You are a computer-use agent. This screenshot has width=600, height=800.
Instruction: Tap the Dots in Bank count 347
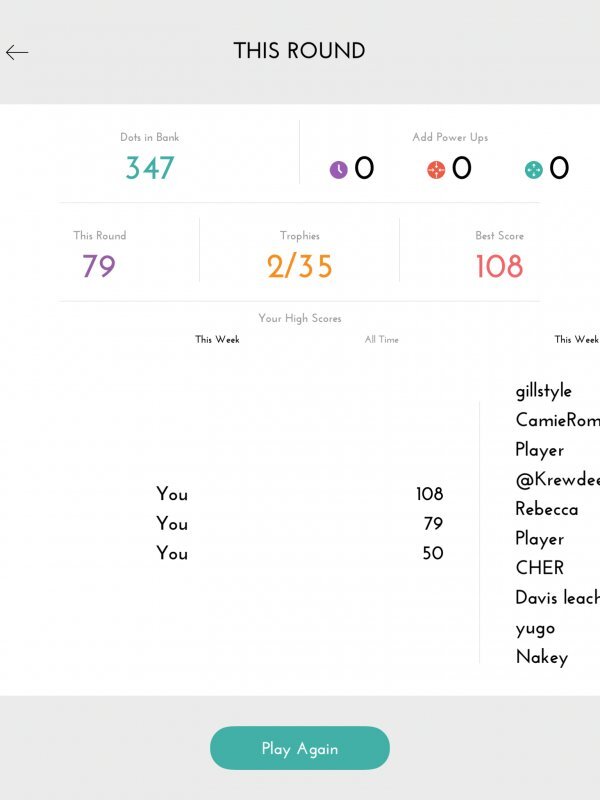click(150, 168)
